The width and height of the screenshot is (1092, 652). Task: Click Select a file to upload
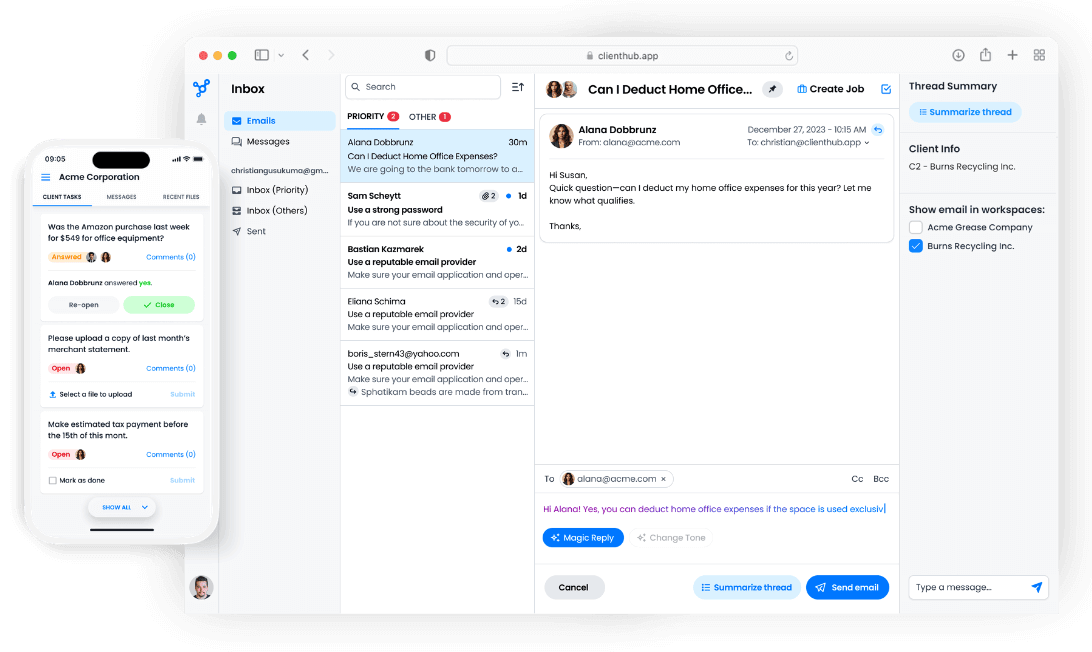click(91, 394)
